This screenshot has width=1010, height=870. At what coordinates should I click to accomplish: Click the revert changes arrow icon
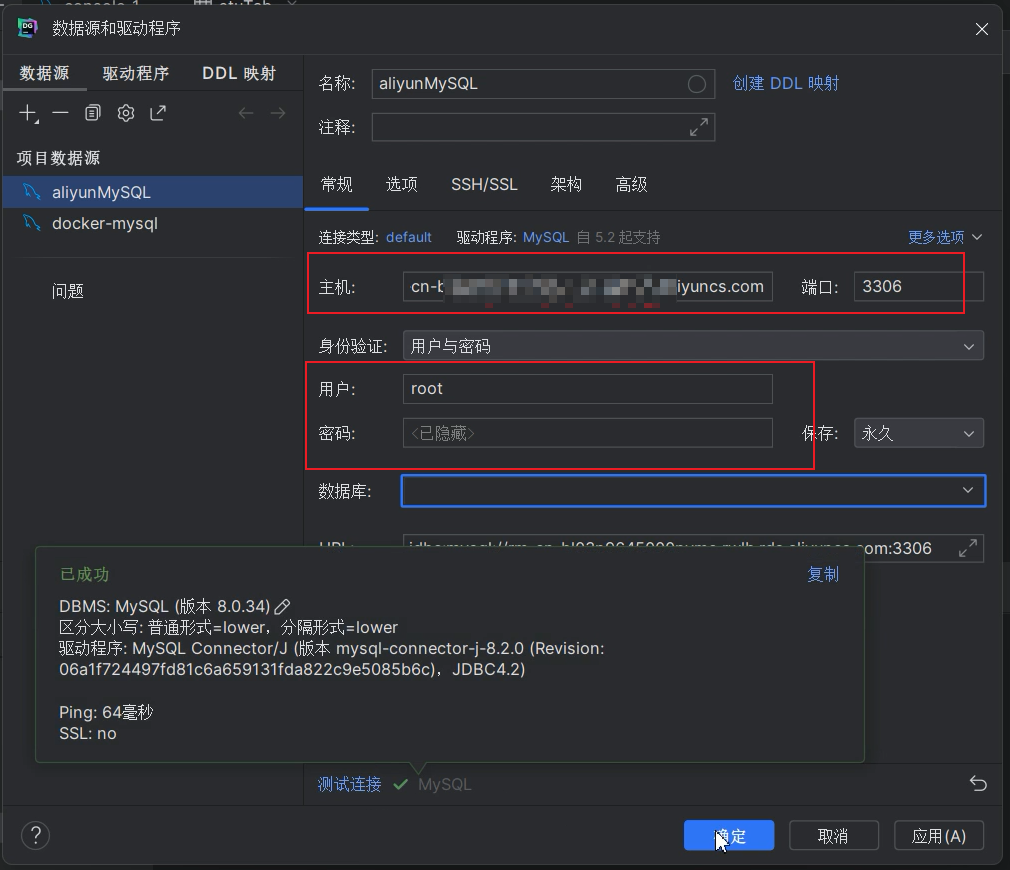[x=978, y=783]
